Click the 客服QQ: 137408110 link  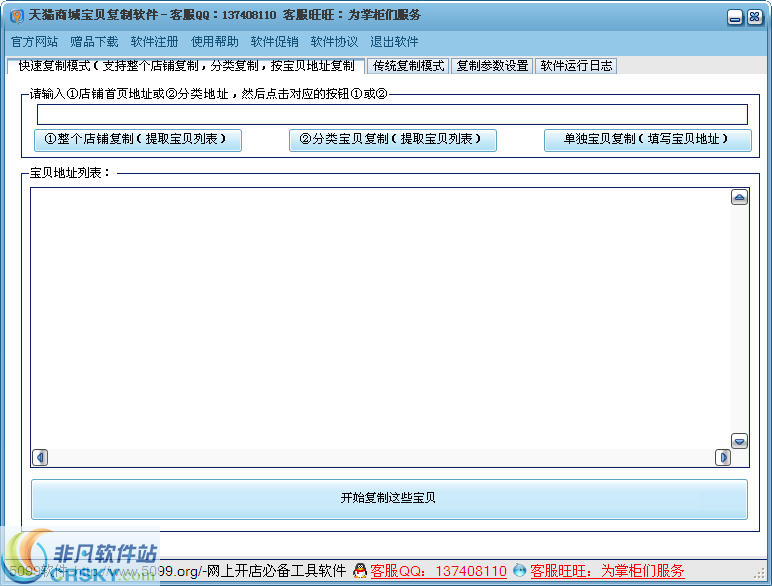438,571
